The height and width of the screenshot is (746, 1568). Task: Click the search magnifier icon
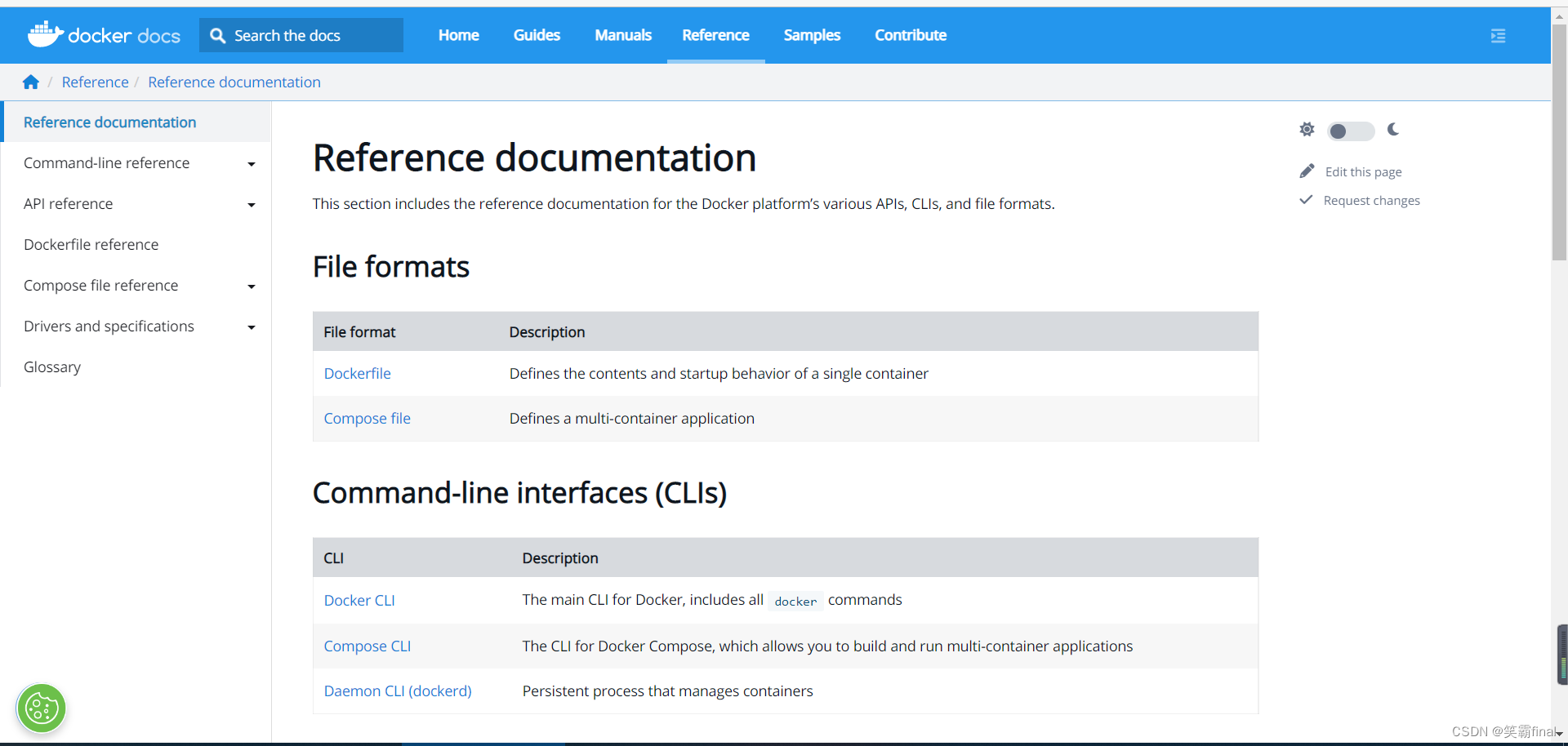pos(217,35)
